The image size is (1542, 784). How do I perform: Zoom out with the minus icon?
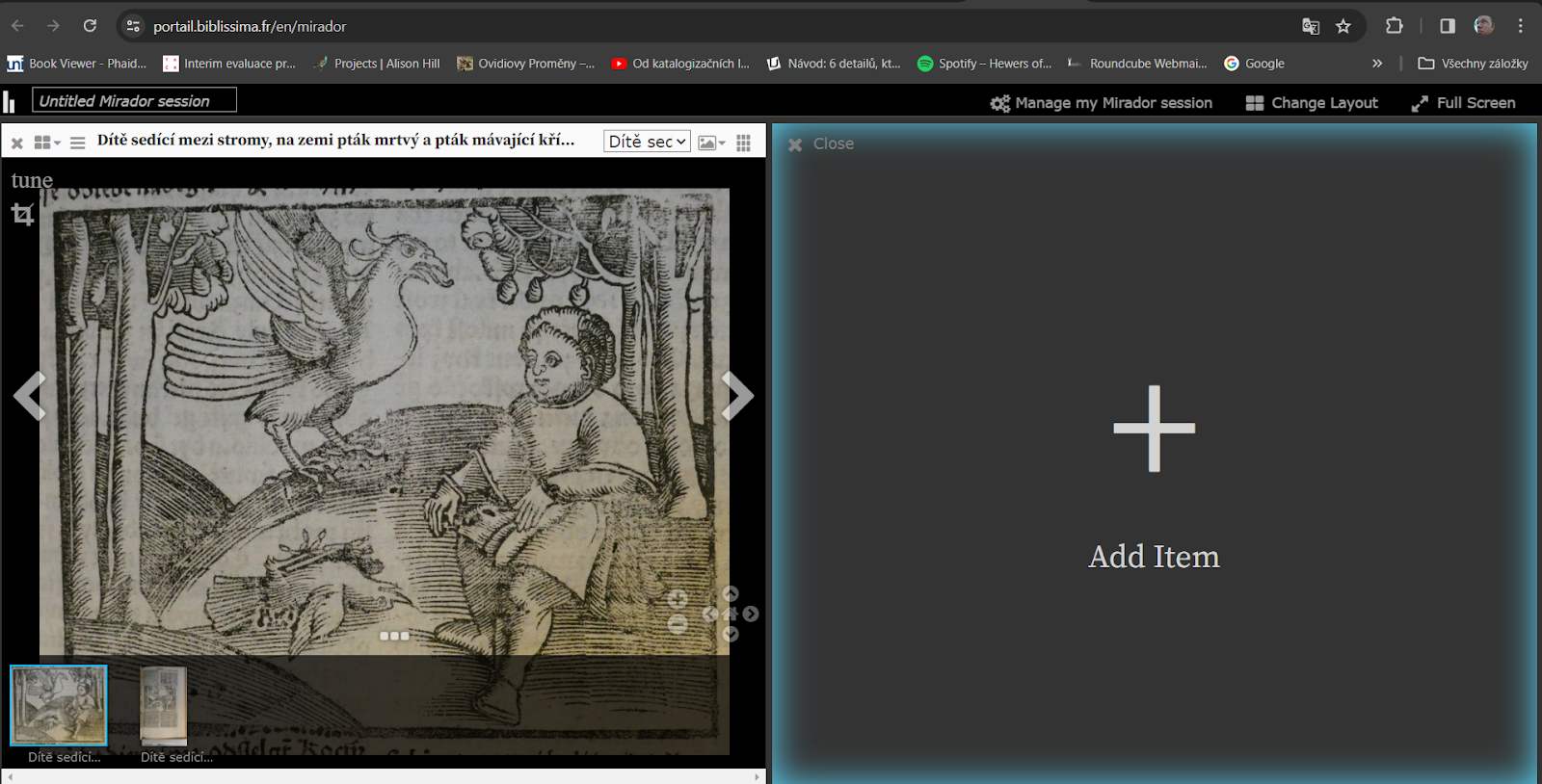[678, 624]
